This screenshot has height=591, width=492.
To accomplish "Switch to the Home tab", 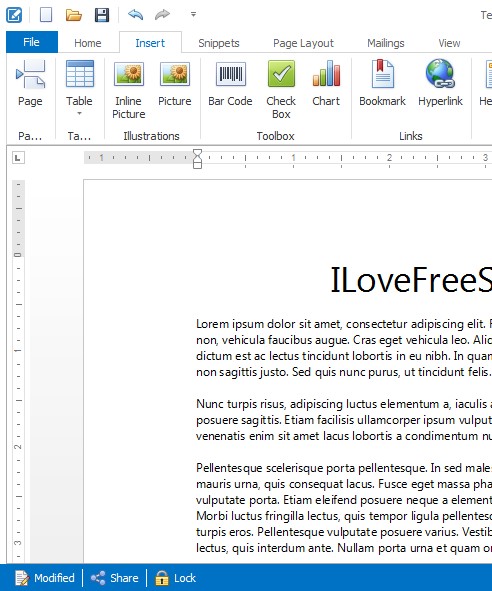I will point(87,43).
